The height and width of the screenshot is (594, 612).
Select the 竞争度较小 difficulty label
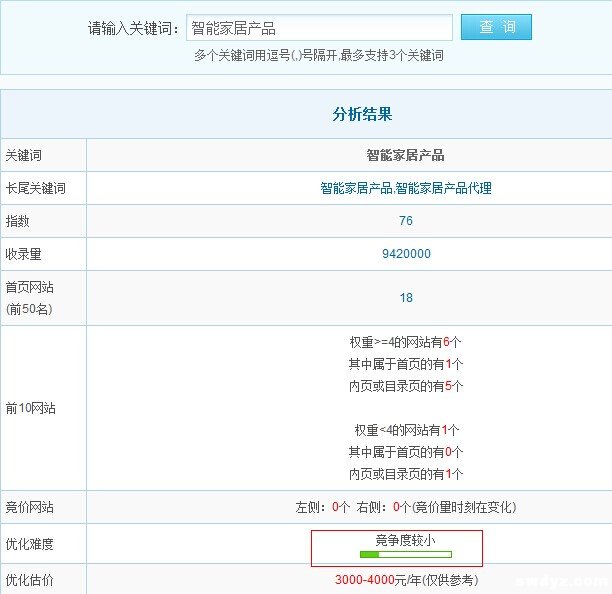coord(405,540)
